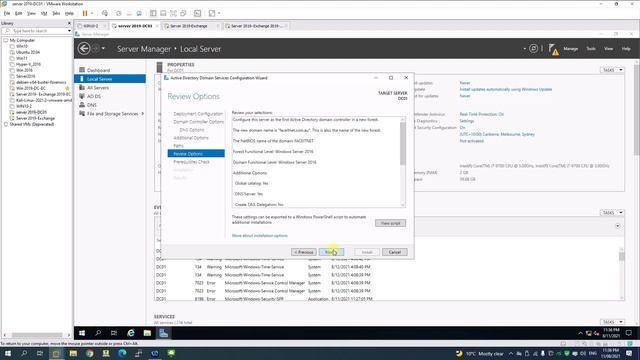Expand File and Storage Services arrow
Image resolution: width=640 pixels, height=360 pixels.
pos(142,113)
